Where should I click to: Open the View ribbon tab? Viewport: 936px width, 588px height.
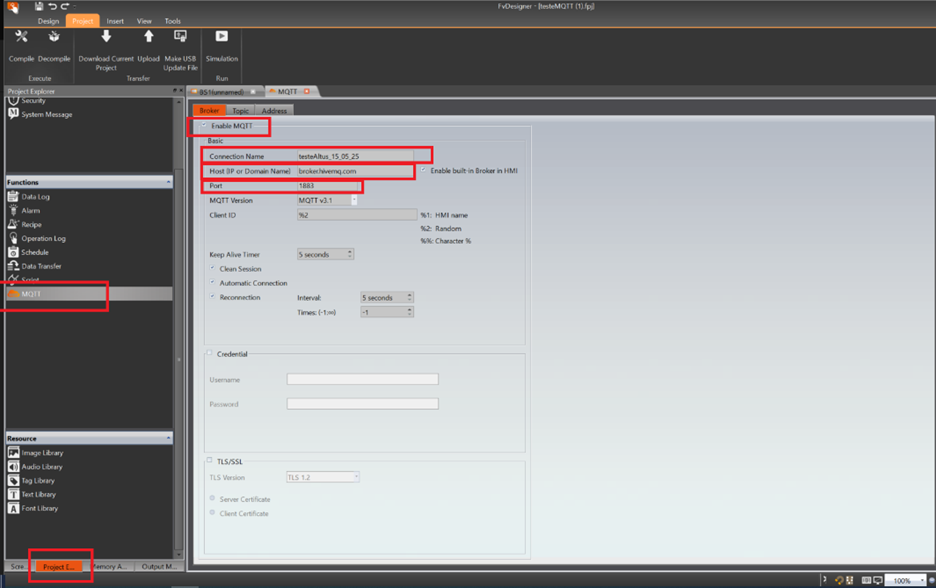(x=144, y=21)
